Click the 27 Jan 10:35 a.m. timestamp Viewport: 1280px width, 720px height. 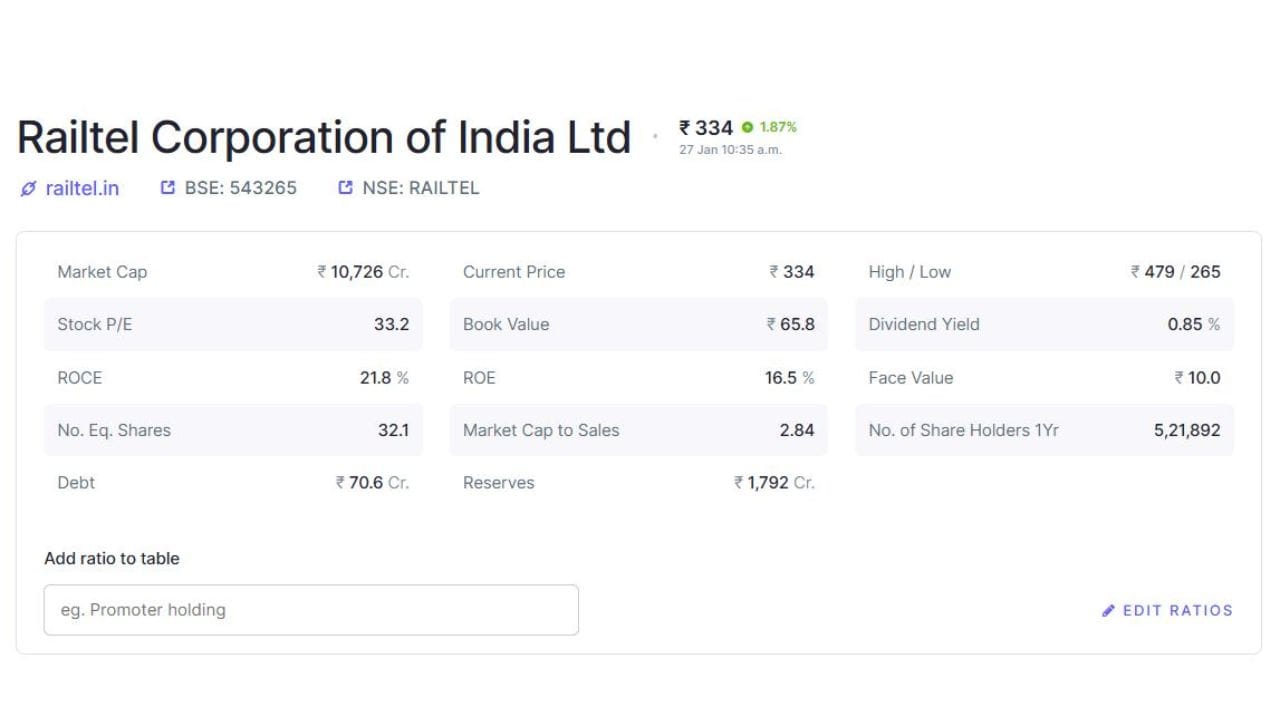tap(730, 150)
